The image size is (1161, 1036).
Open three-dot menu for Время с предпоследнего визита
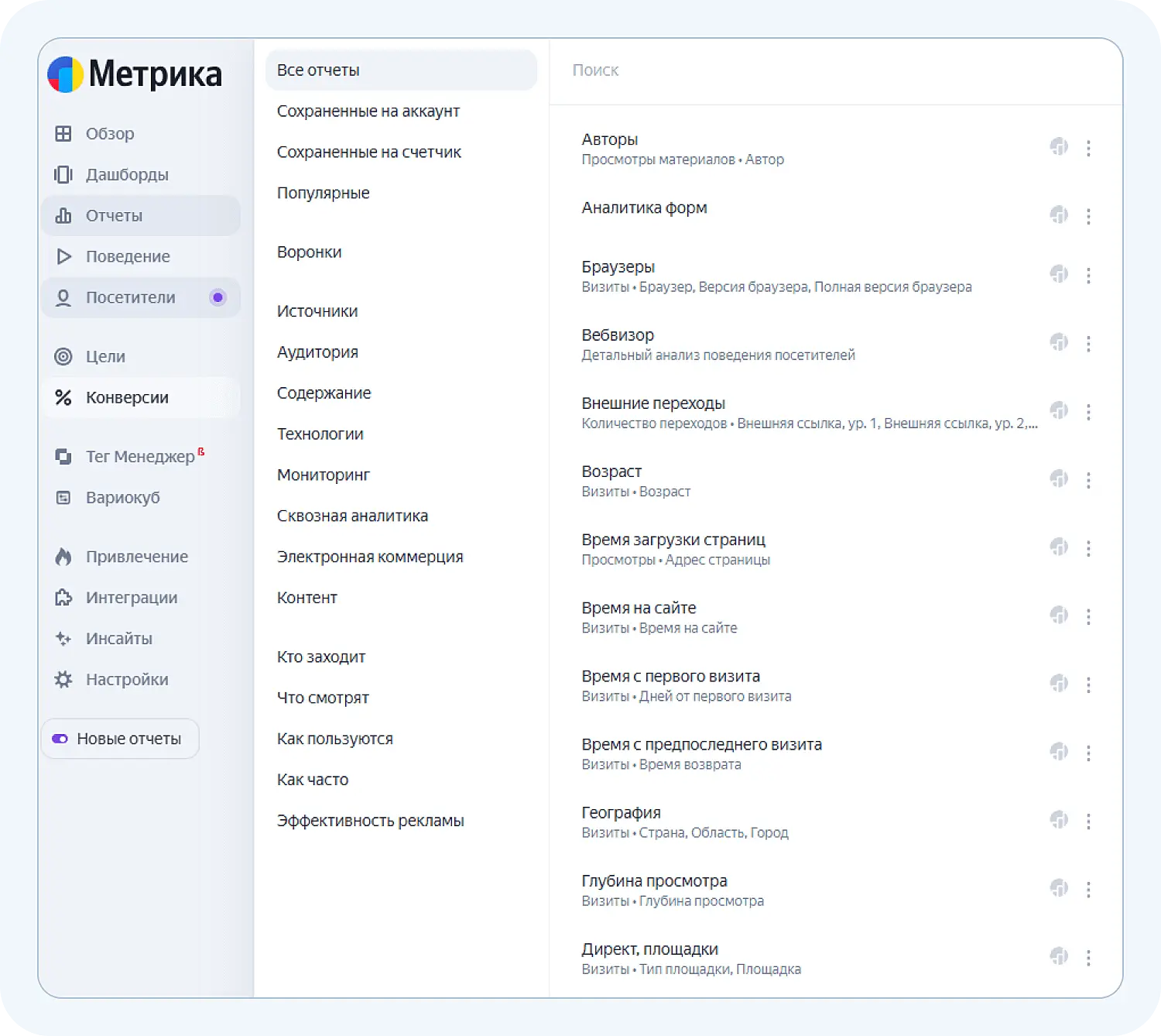pos(1088,753)
